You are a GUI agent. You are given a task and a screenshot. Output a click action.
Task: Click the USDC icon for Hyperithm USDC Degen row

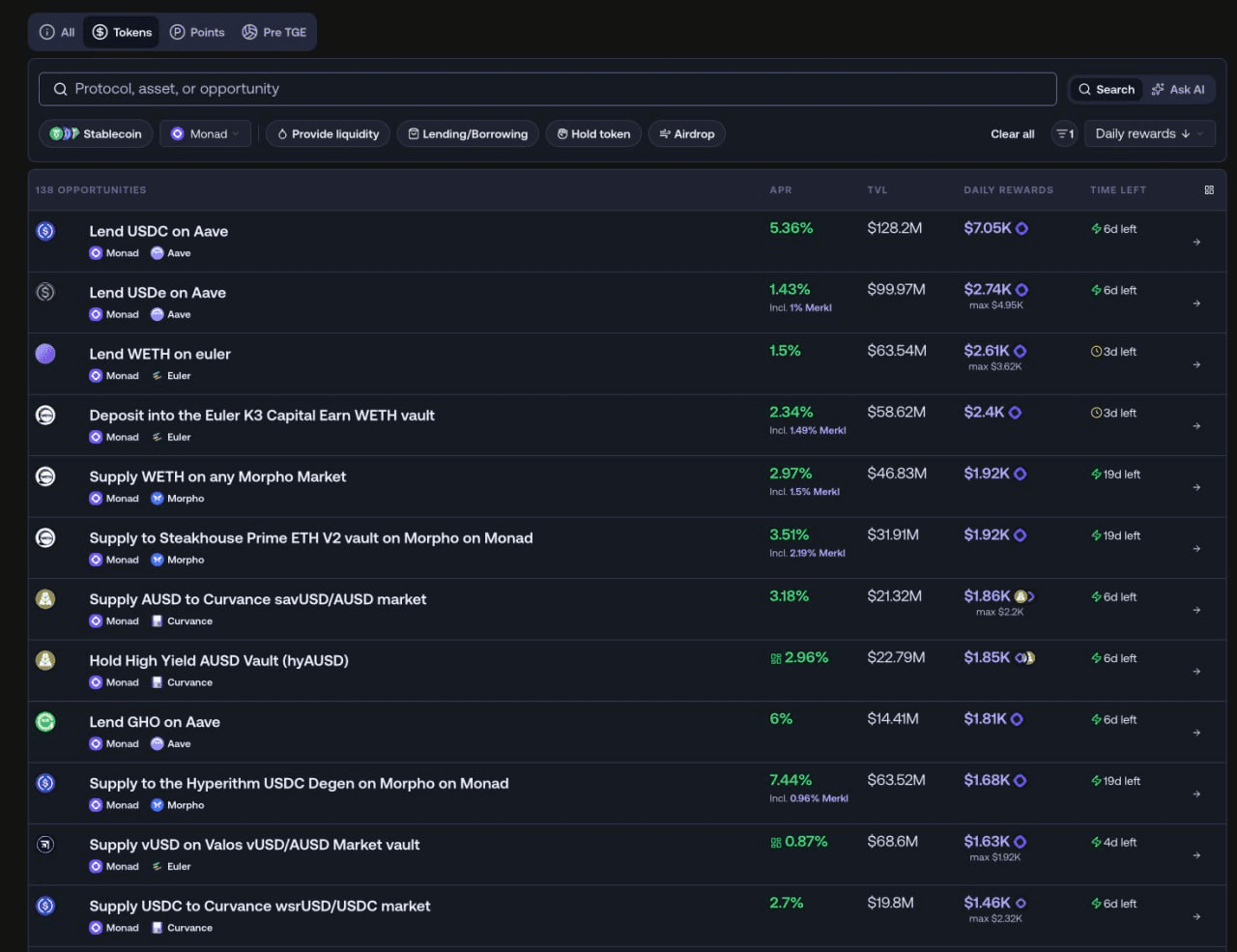[45, 783]
